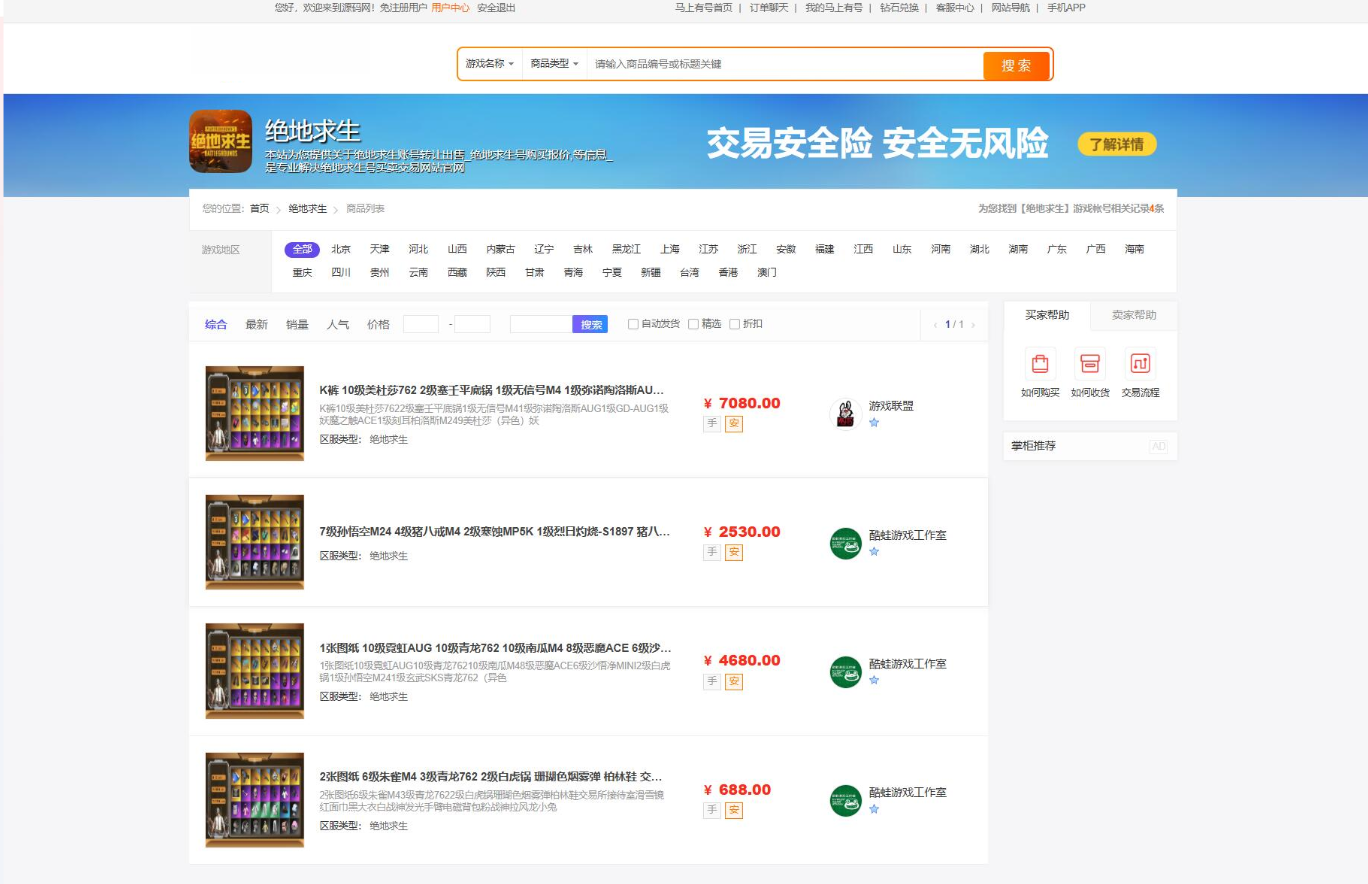Click the minimum price input field
Image resolution: width=1368 pixels, height=884 pixels.
pyautogui.click(x=421, y=324)
